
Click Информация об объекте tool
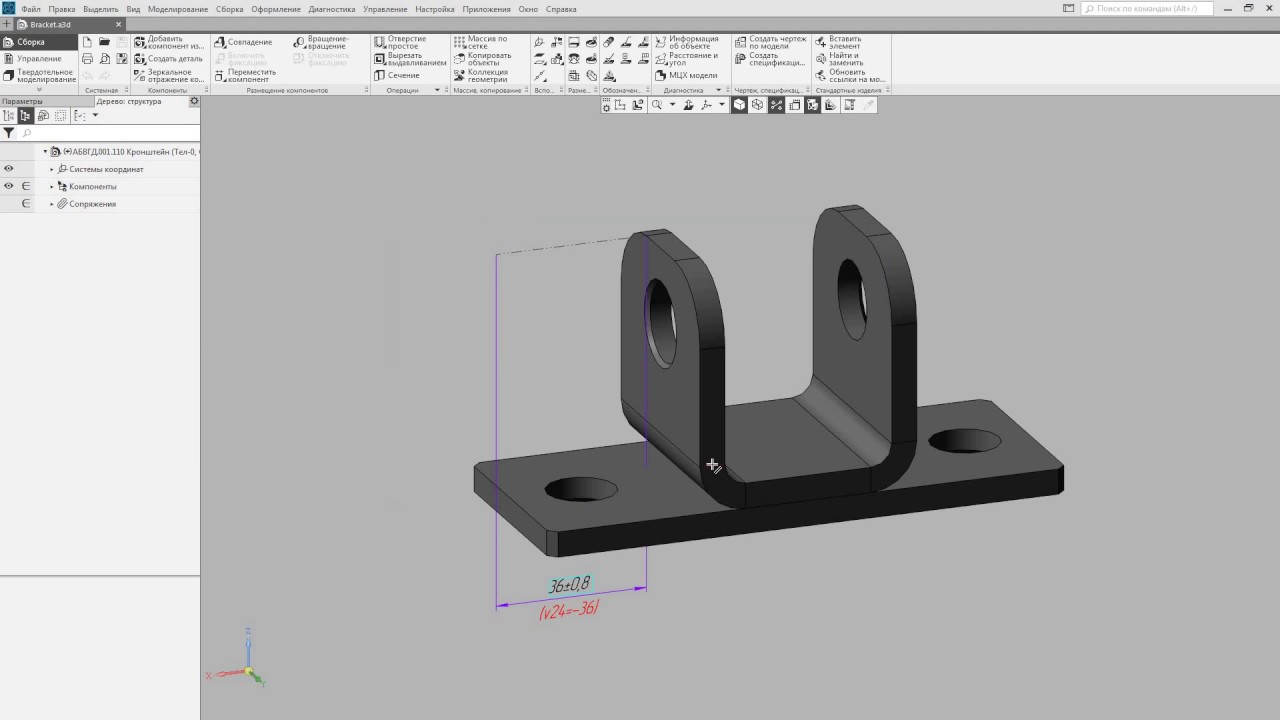coord(687,42)
